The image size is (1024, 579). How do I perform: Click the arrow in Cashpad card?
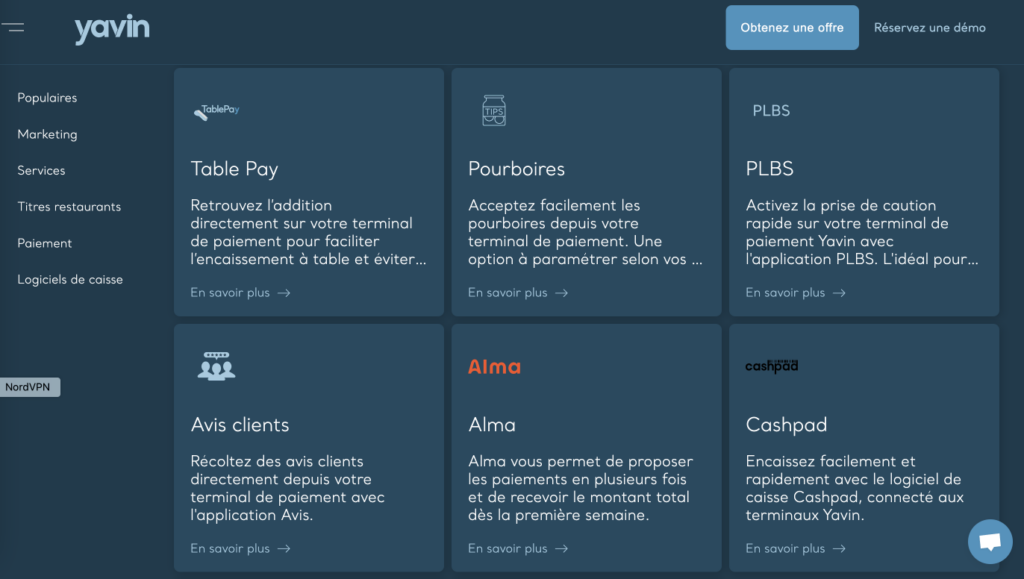839,549
